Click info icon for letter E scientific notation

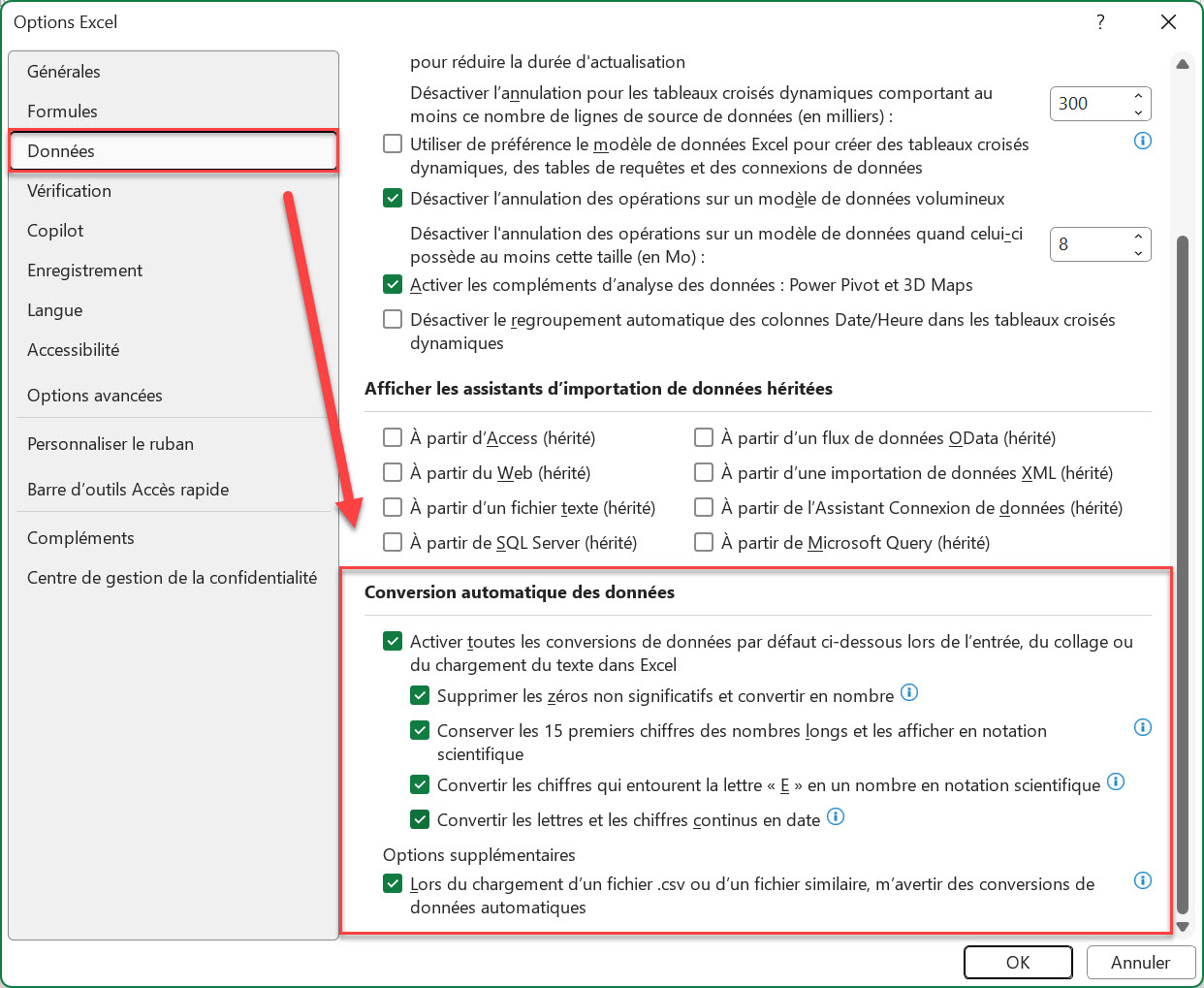pyautogui.click(x=1116, y=781)
